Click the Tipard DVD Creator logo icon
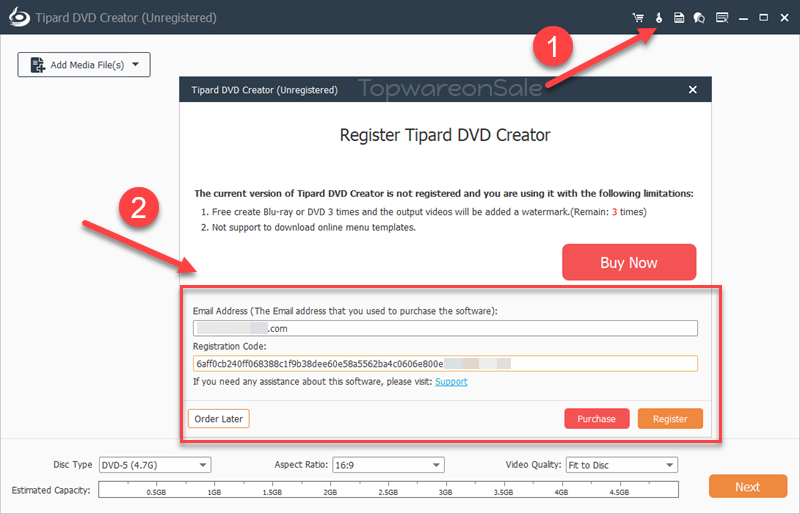The height and width of the screenshot is (514, 800). click(19, 17)
